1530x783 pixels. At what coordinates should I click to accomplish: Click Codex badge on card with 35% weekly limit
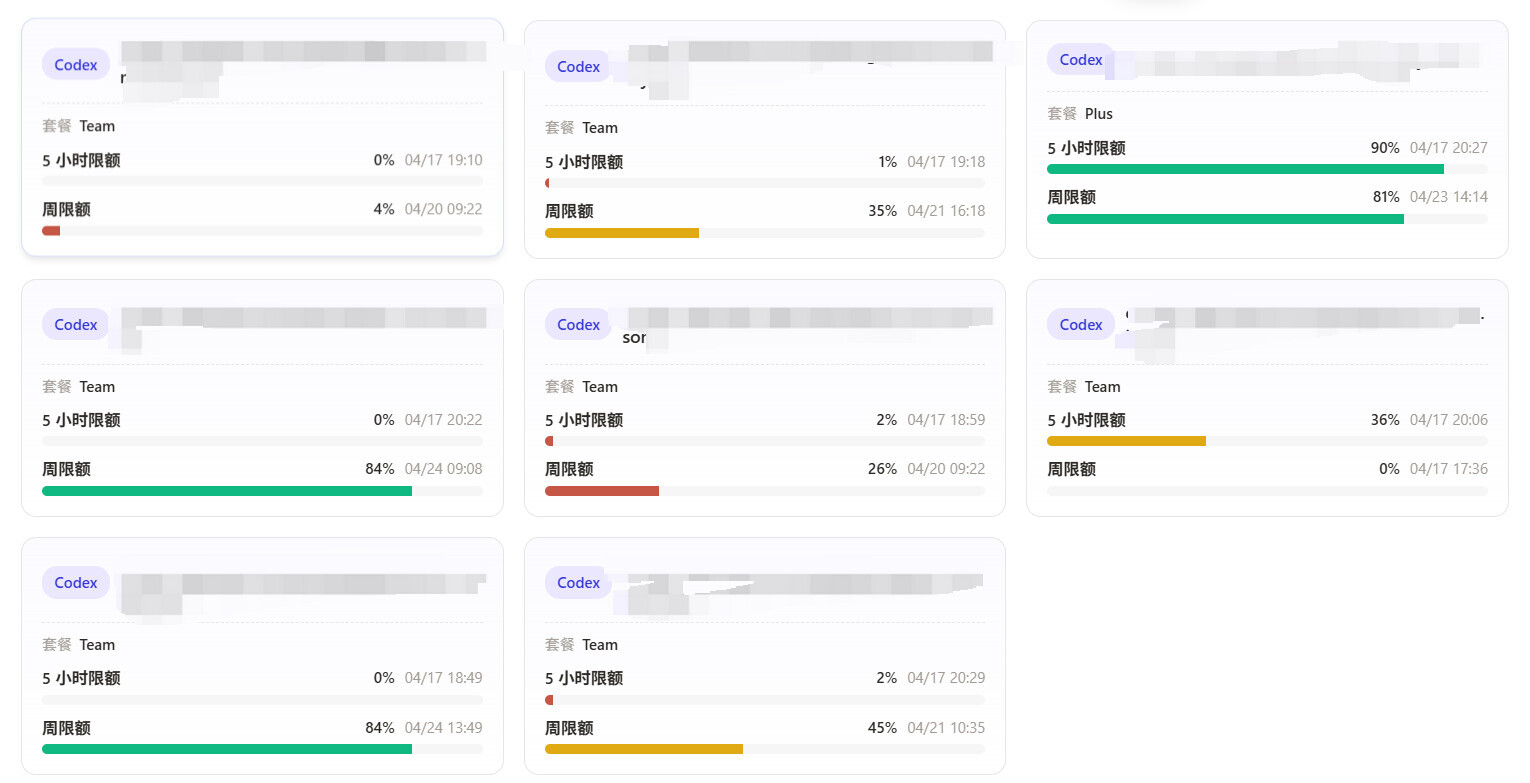(578, 67)
